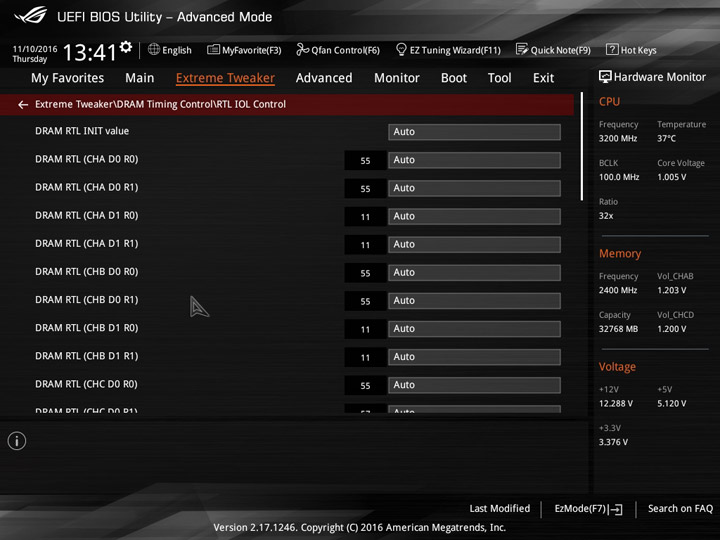
Task: Select English language option
Action: [177, 50]
